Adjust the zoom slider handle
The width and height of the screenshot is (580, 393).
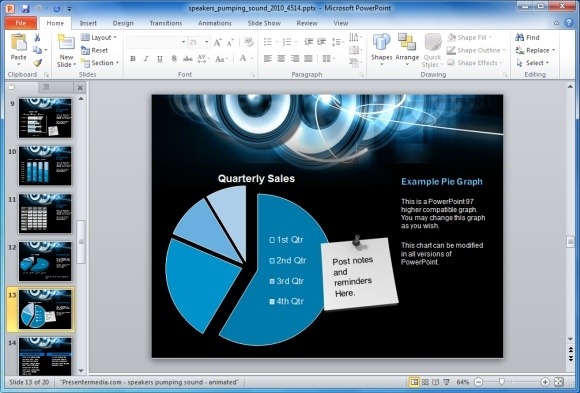pyautogui.click(x=502, y=382)
